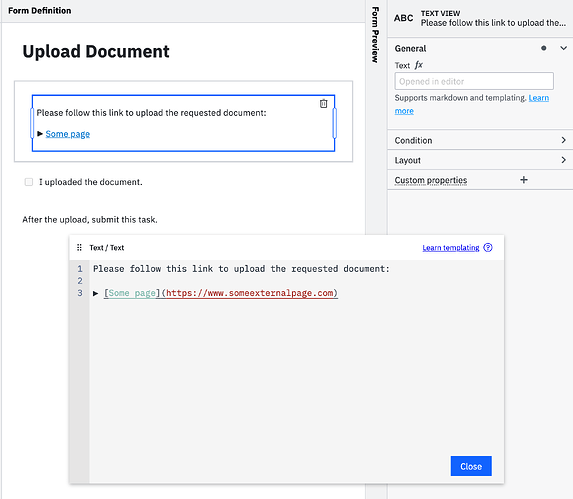
Task: Expand the Layout section
Action: [480, 160]
